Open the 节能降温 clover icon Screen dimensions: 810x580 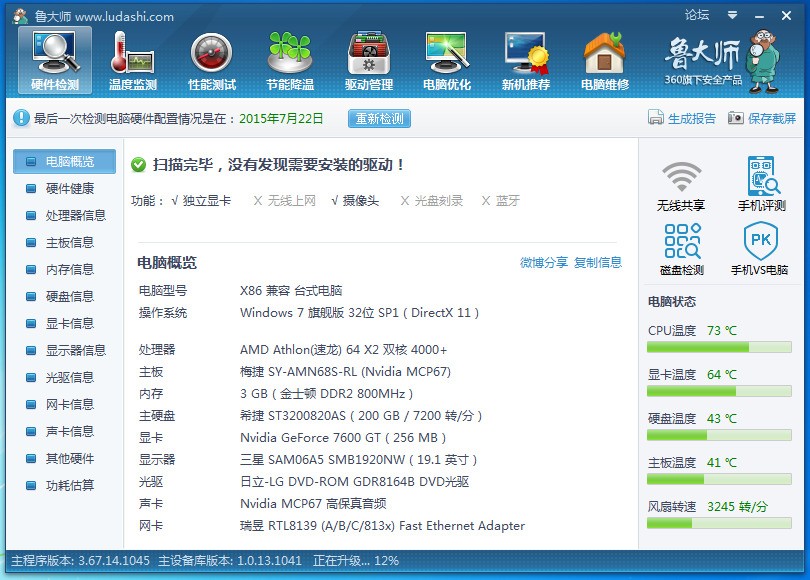(x=290, y=60)
